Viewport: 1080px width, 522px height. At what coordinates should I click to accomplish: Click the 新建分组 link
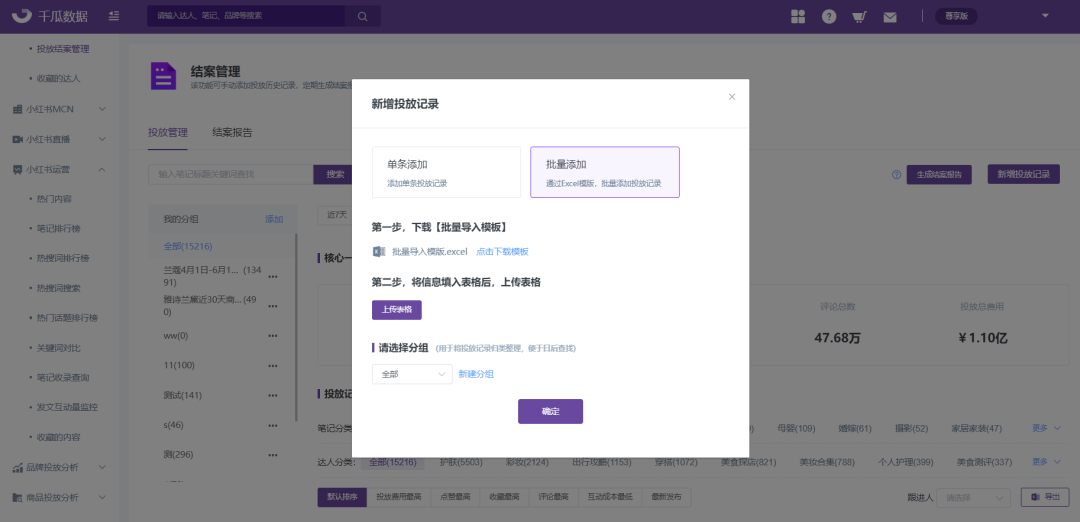tap(476, 374)
